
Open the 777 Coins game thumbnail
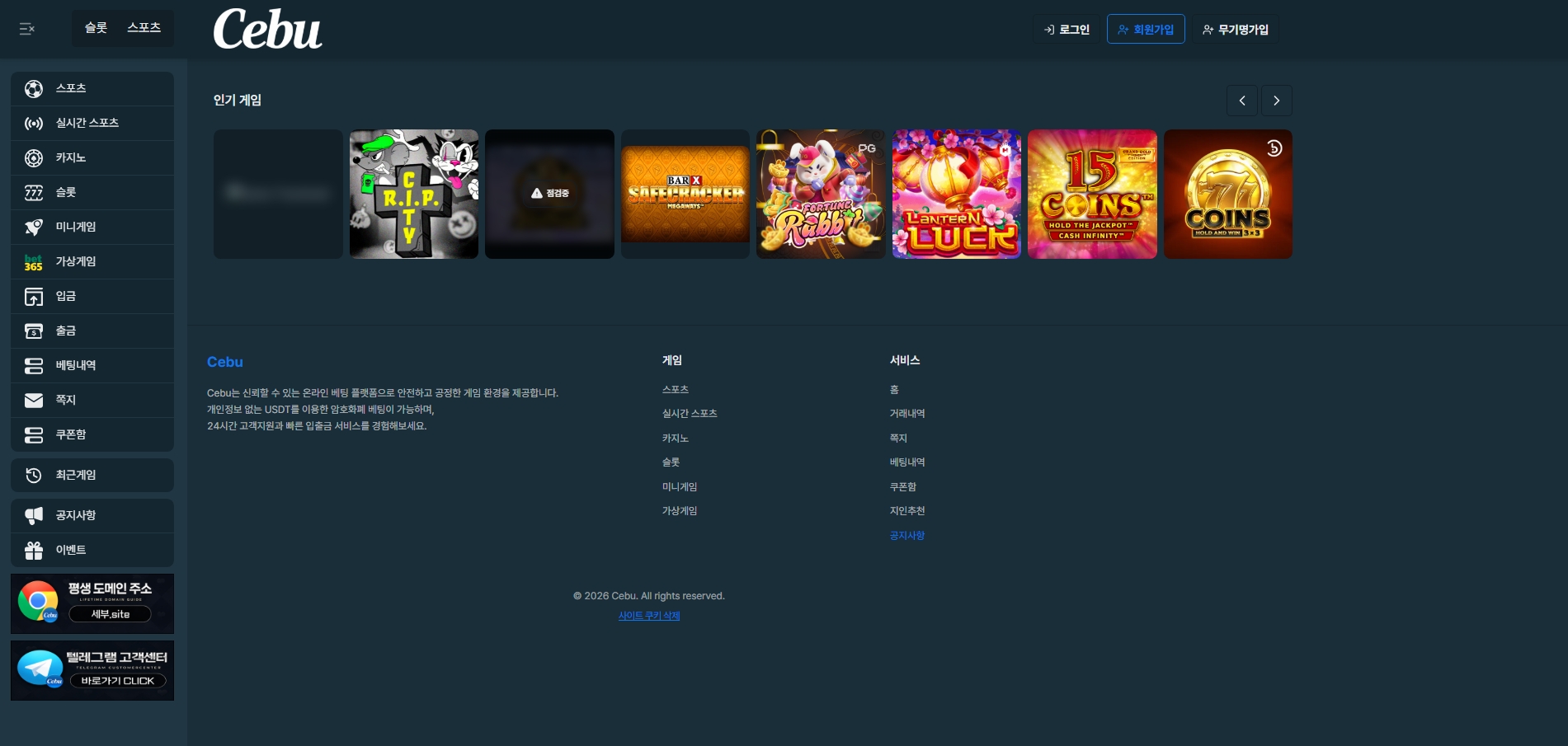[x=1228, y=194]
